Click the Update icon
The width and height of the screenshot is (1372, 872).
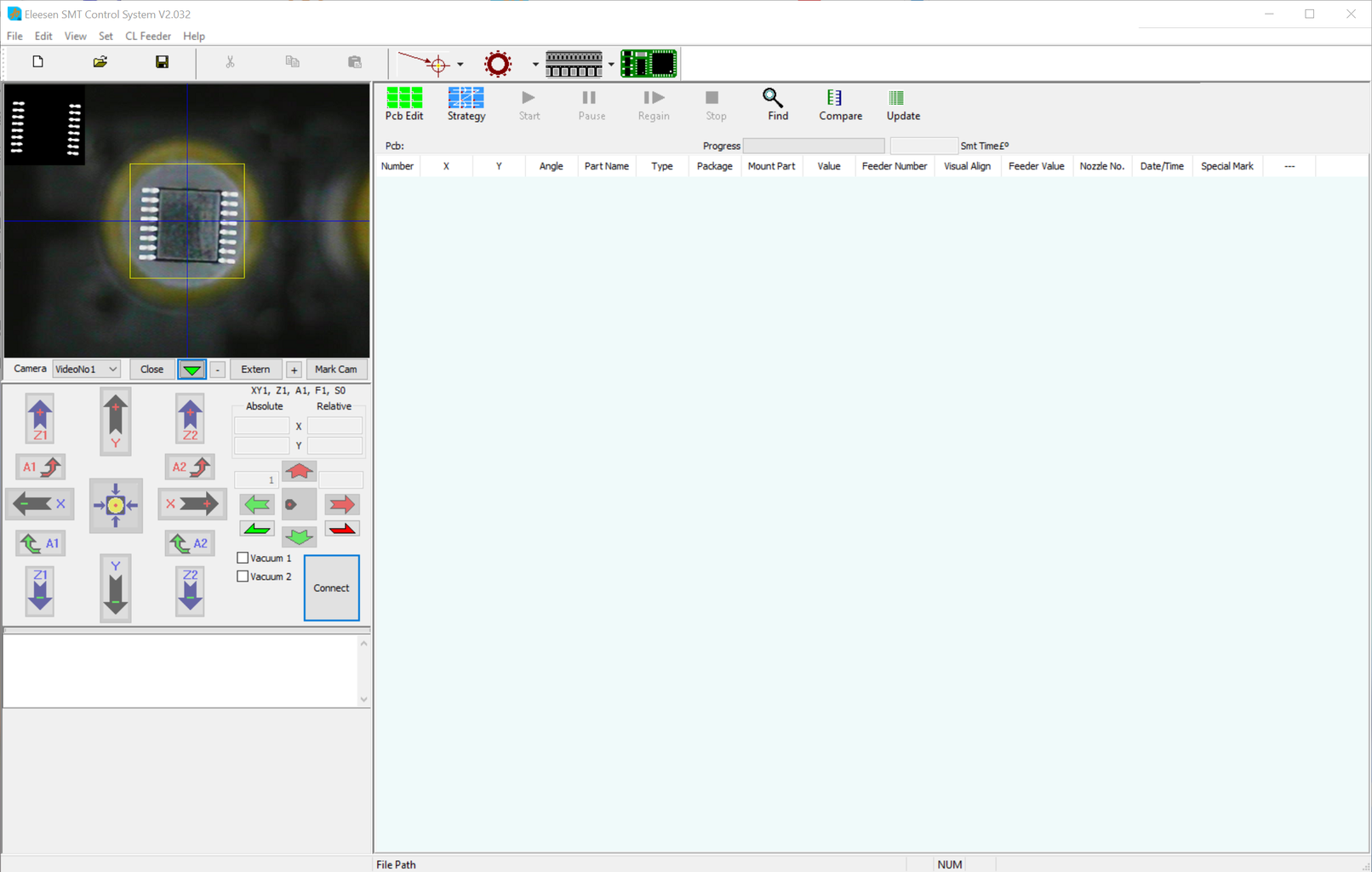point(902,104)
